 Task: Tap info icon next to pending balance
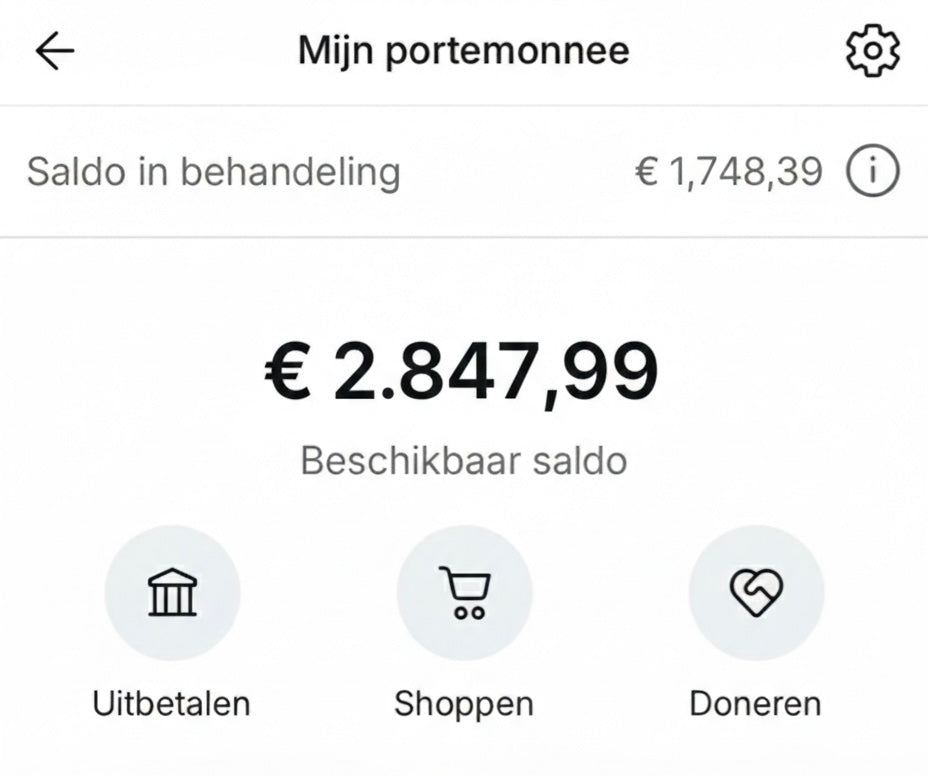pyautogui.click(x=872, y=172)
